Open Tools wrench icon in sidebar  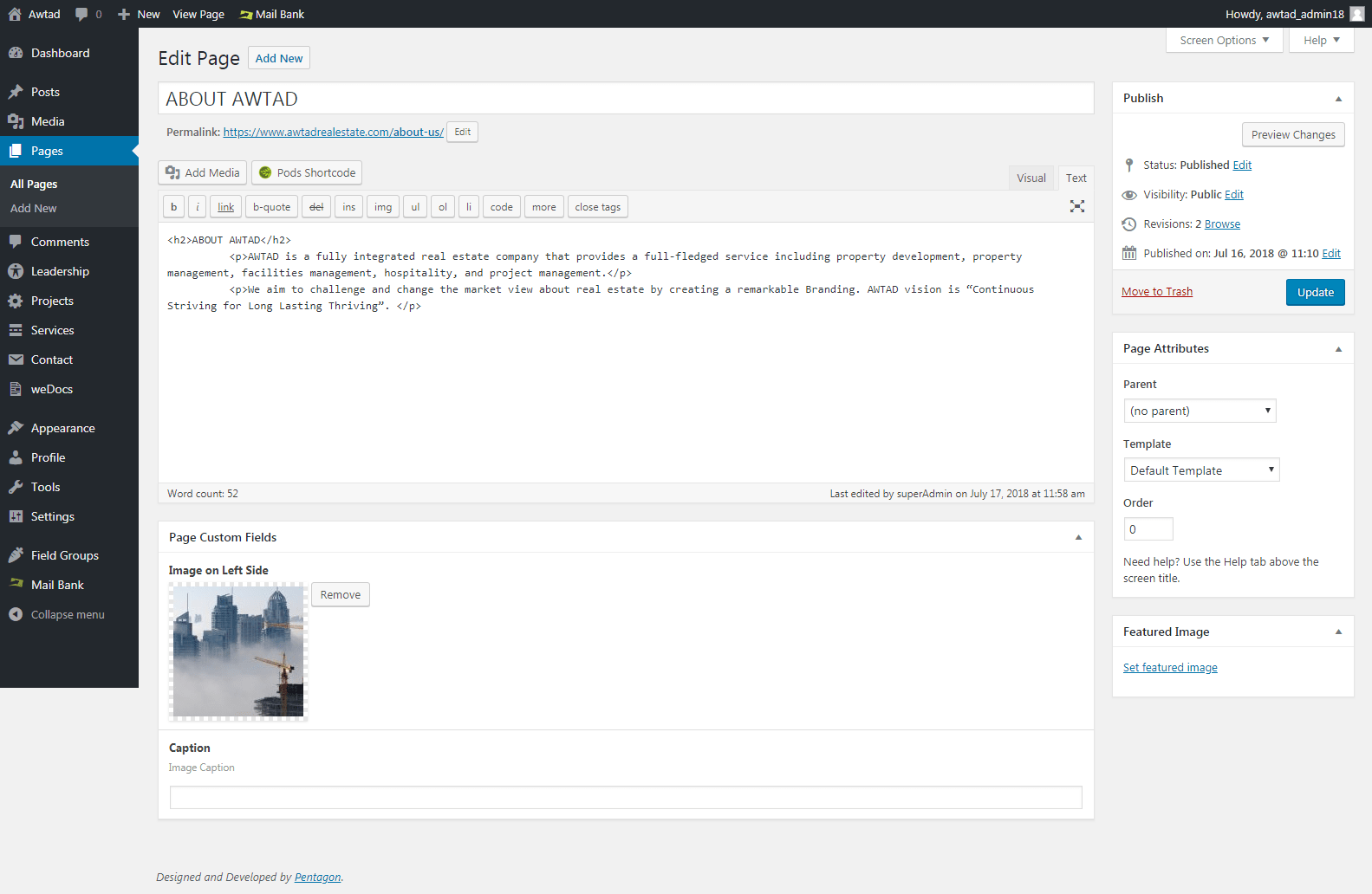(x=16, y=487)
